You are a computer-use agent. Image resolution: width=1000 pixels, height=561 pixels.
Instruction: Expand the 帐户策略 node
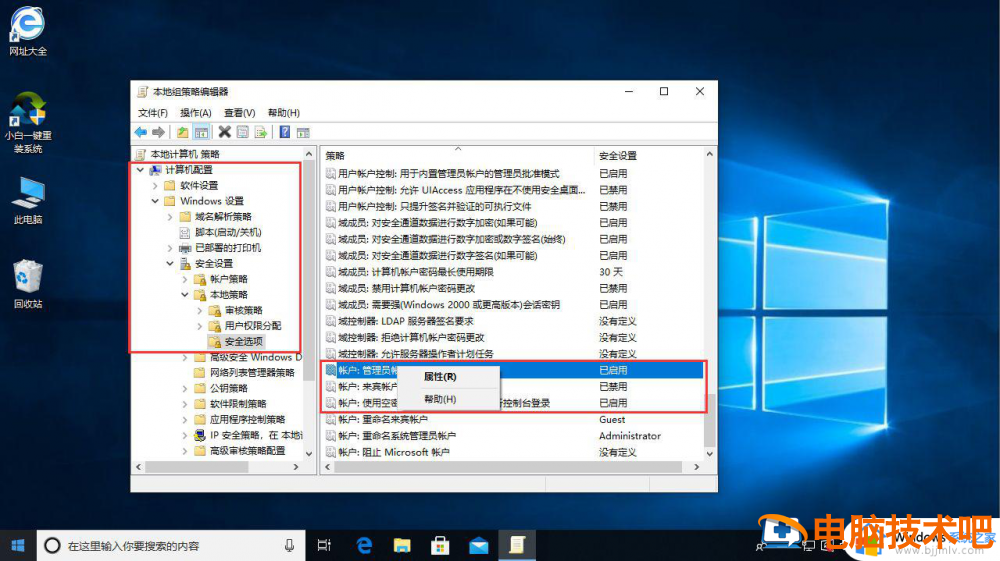pos(185,279)
